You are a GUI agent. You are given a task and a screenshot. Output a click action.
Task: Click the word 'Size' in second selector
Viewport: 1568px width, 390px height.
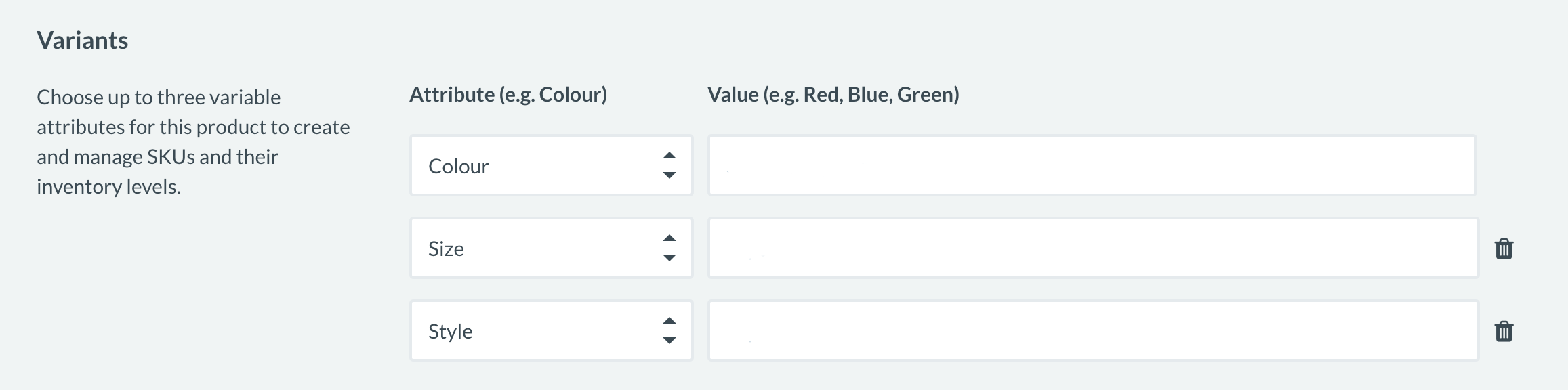(446, 249)
